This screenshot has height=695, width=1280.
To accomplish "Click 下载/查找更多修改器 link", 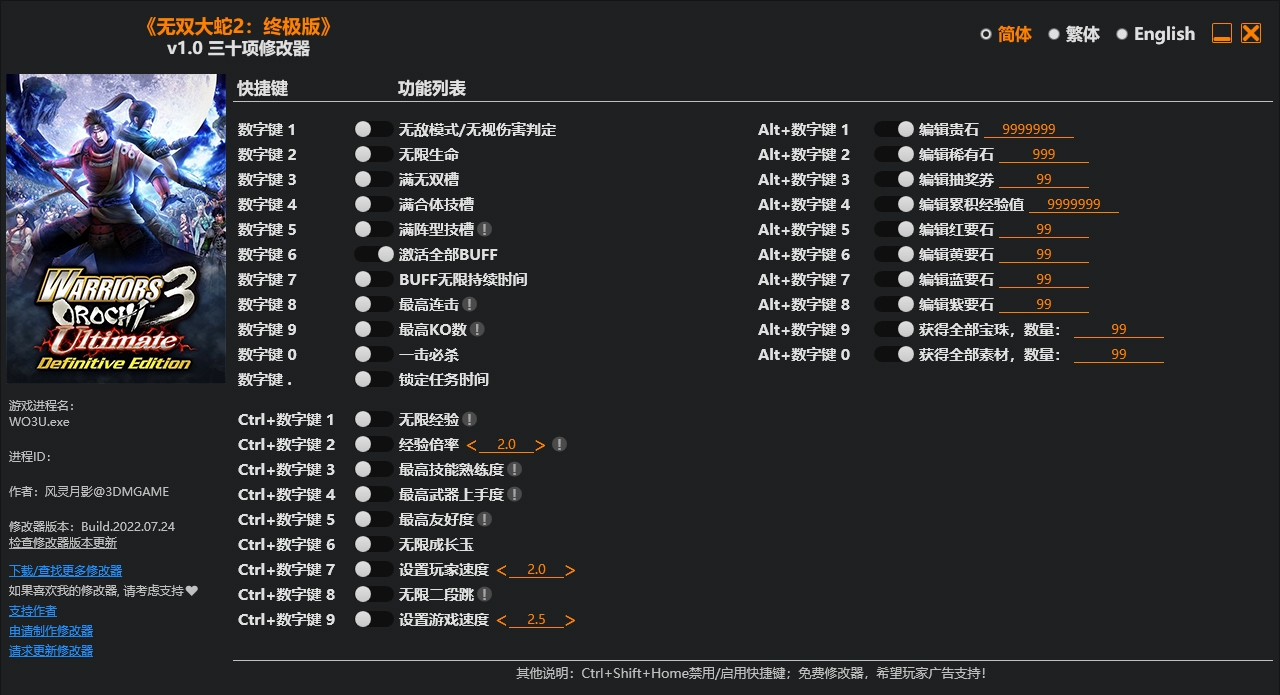I will [64, 570].
